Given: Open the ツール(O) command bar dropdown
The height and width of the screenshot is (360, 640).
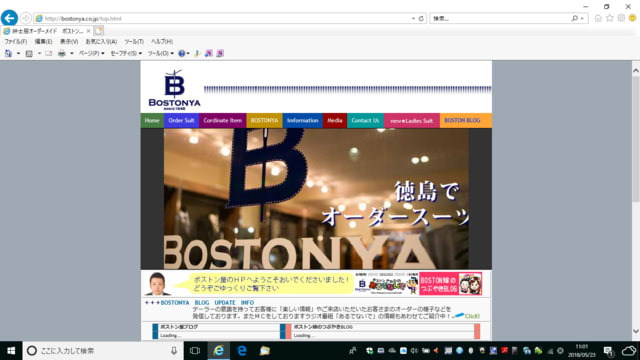Looking at the screenshot, I should [x=160, y=53].
